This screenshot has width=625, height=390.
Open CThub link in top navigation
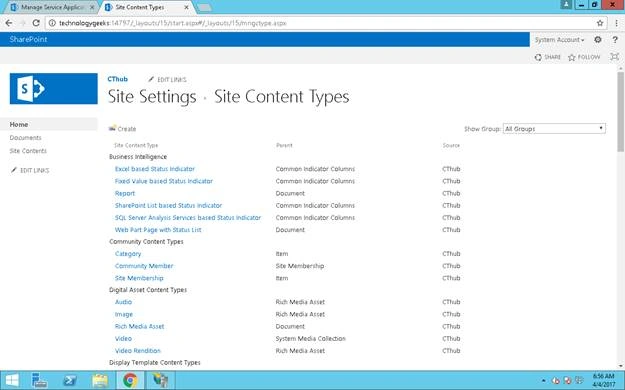(x=118, y=79)
